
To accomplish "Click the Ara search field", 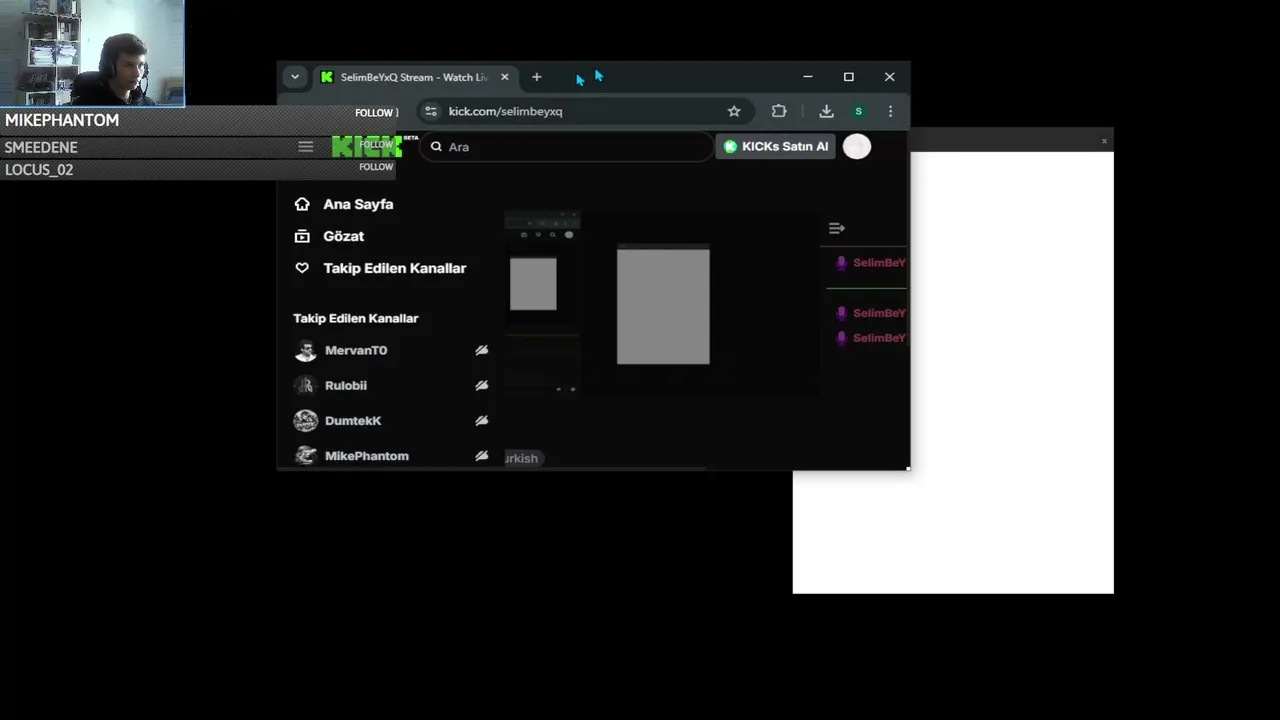I will (x=565, y=147).
